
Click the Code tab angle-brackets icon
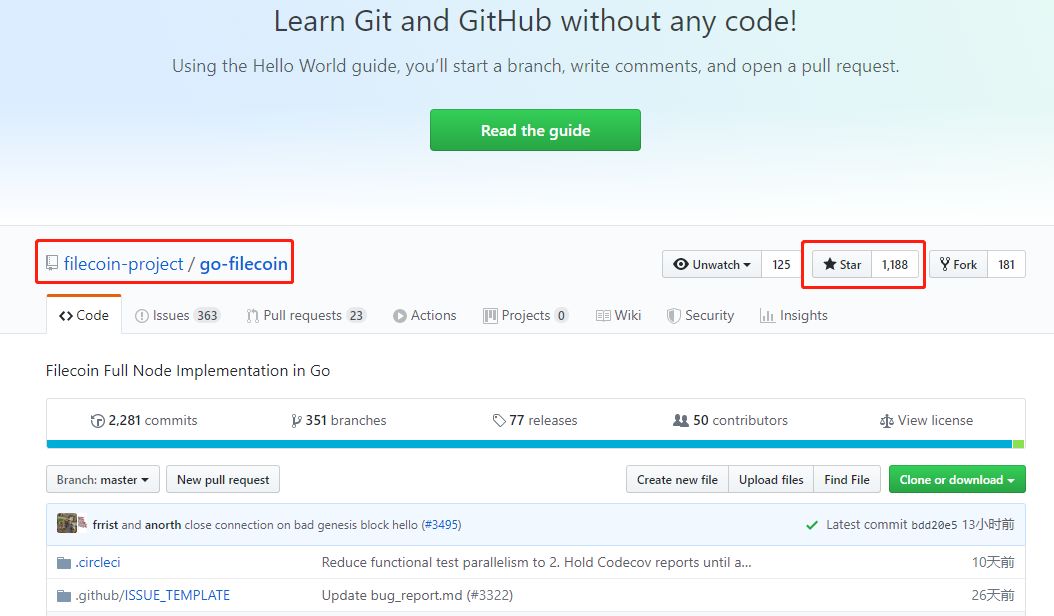pos(66,315)
